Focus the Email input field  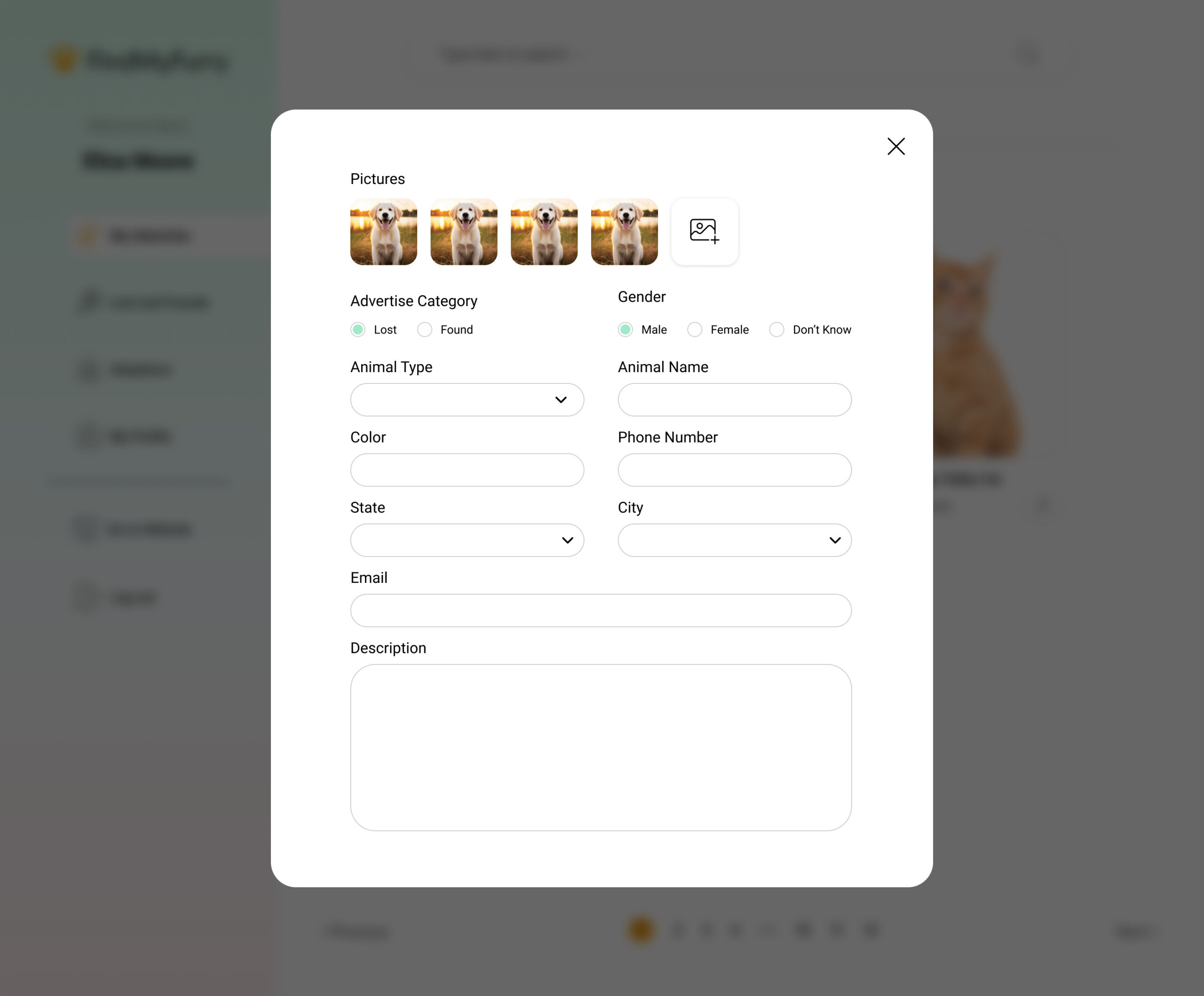pyautogui.click(x=601, y=611)
